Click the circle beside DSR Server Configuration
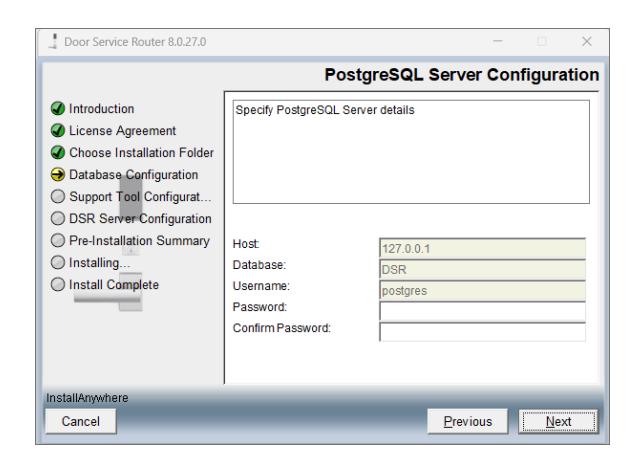 (58, 218)
